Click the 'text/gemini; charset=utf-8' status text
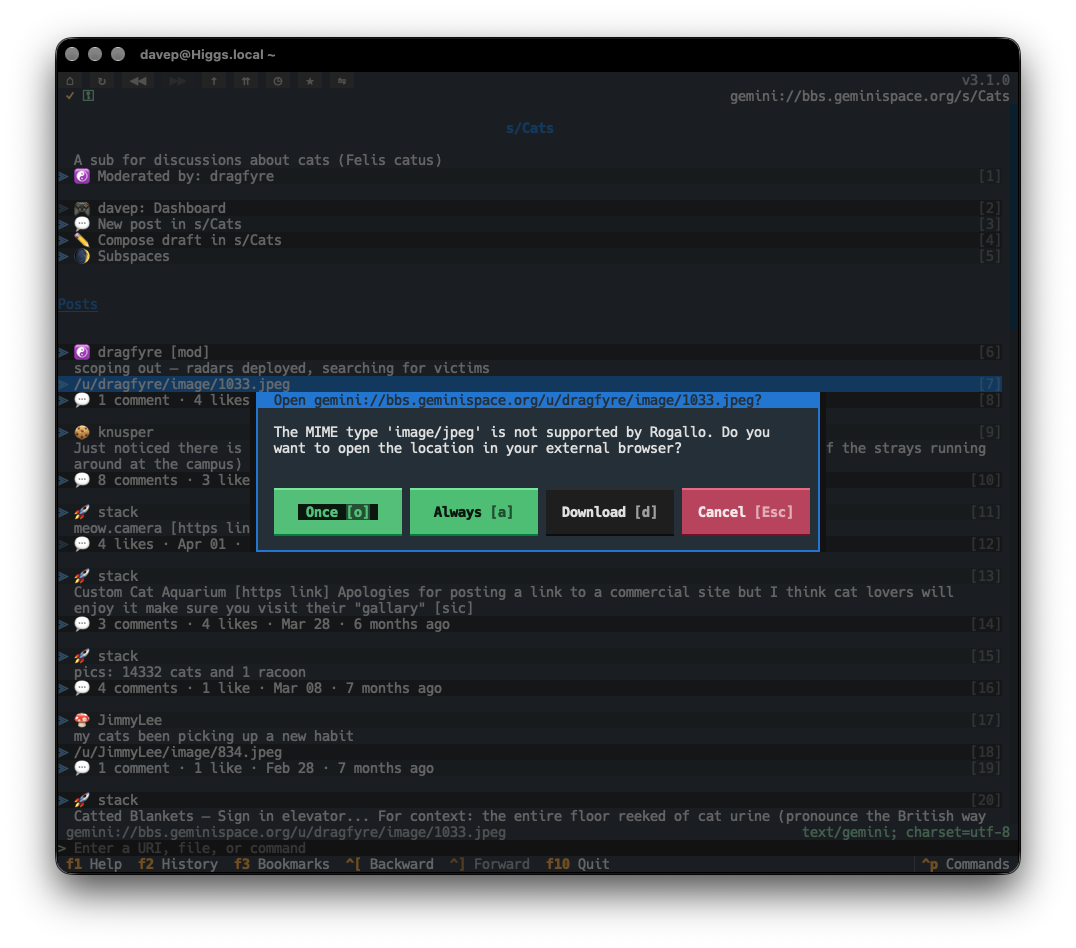This screenshot has height=948, width=1076. [x=906, y=832]
